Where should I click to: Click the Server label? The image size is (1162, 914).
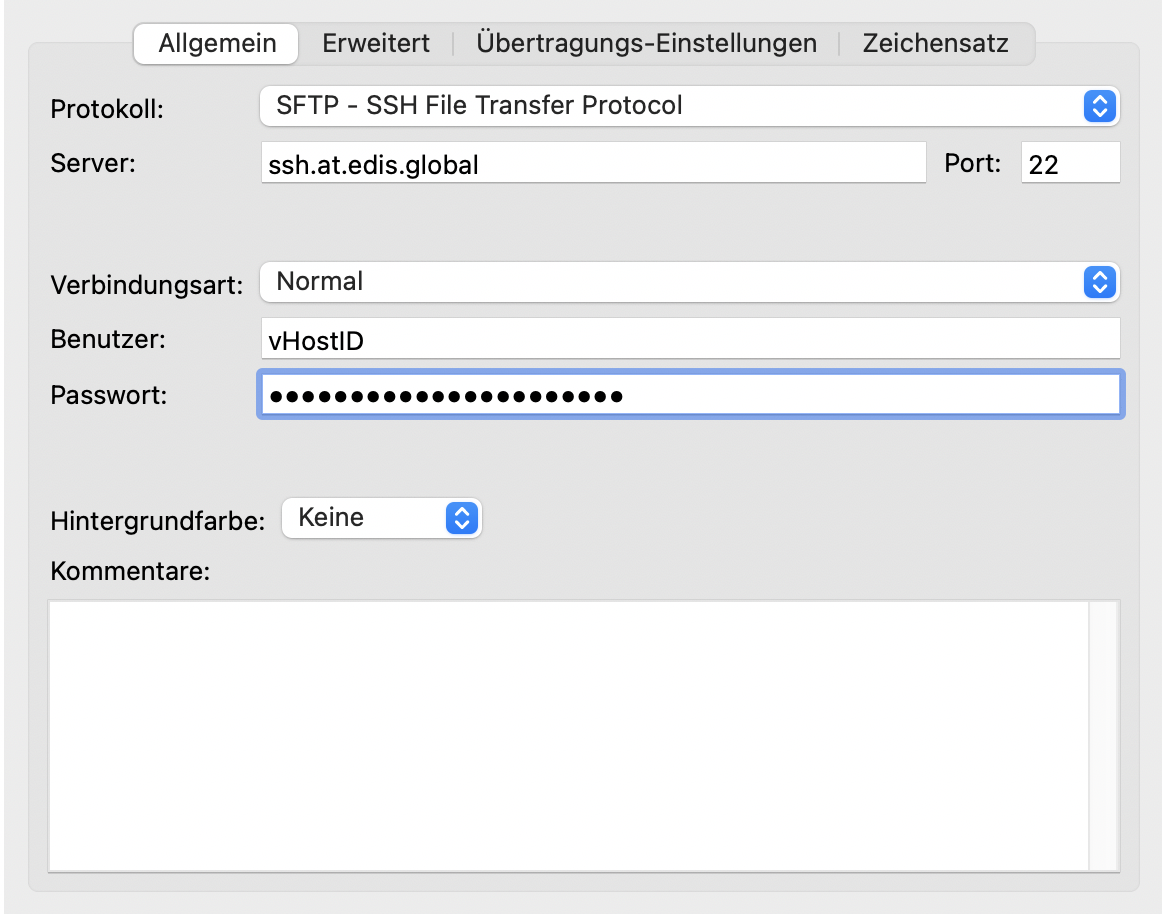(93, 163)
